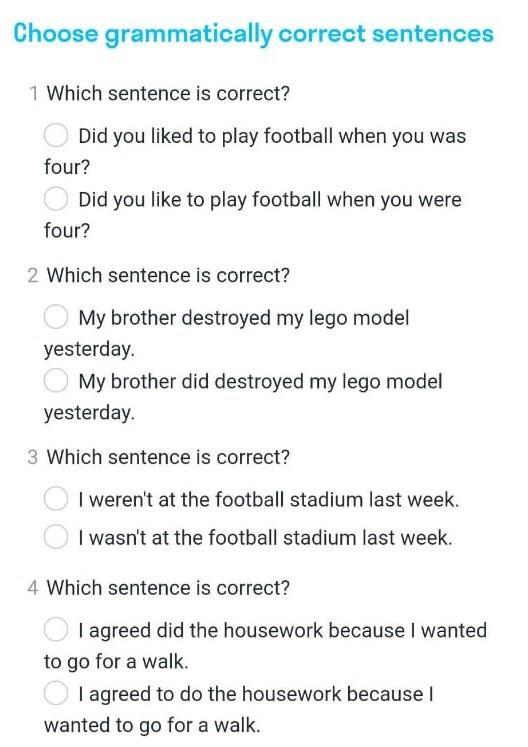Screen dimensions: 528x747
Task: Select 'Did you like to play football' option
Action: pos(56,199)
